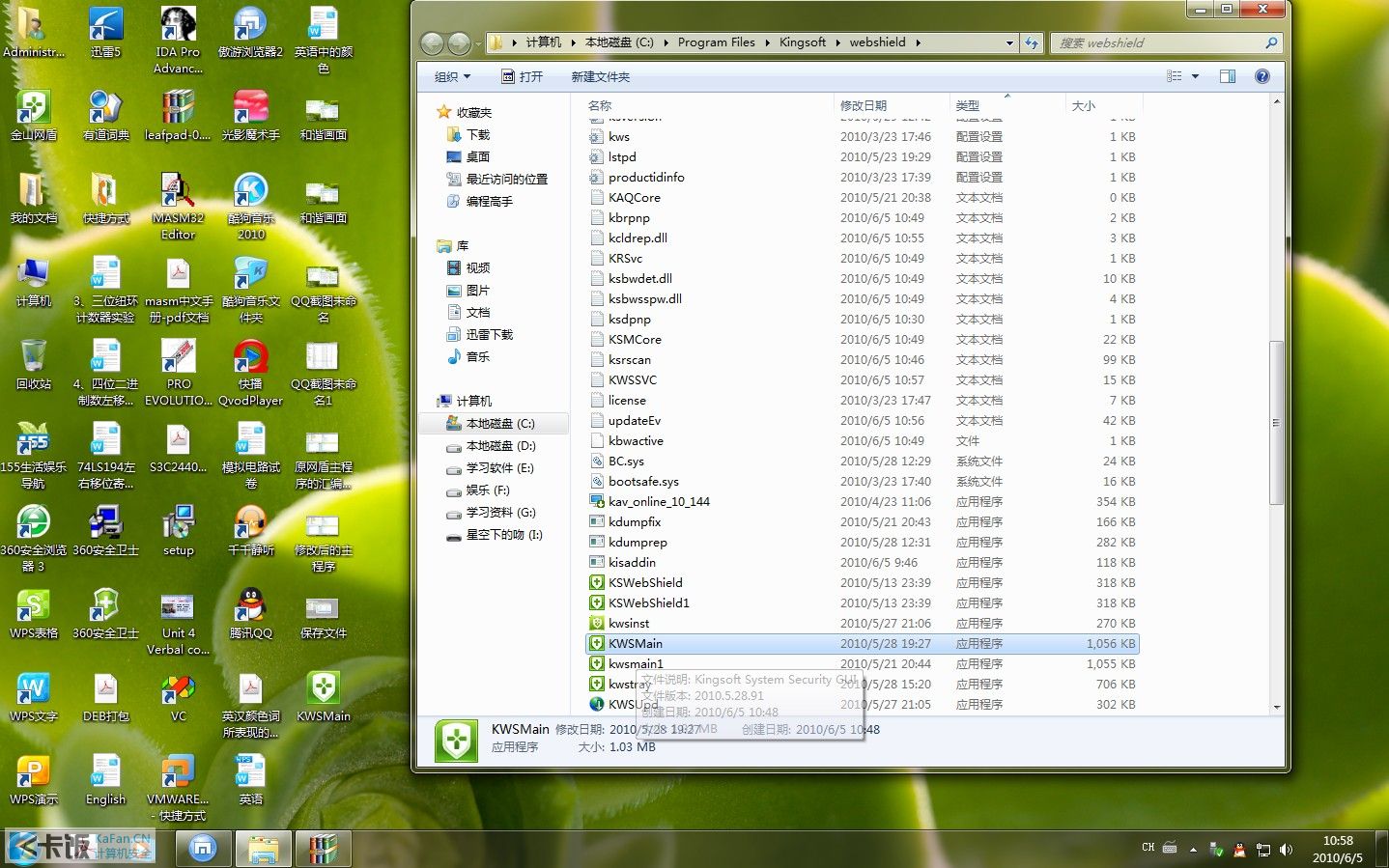Click Explorer help question mark icon

point(1261,76)
